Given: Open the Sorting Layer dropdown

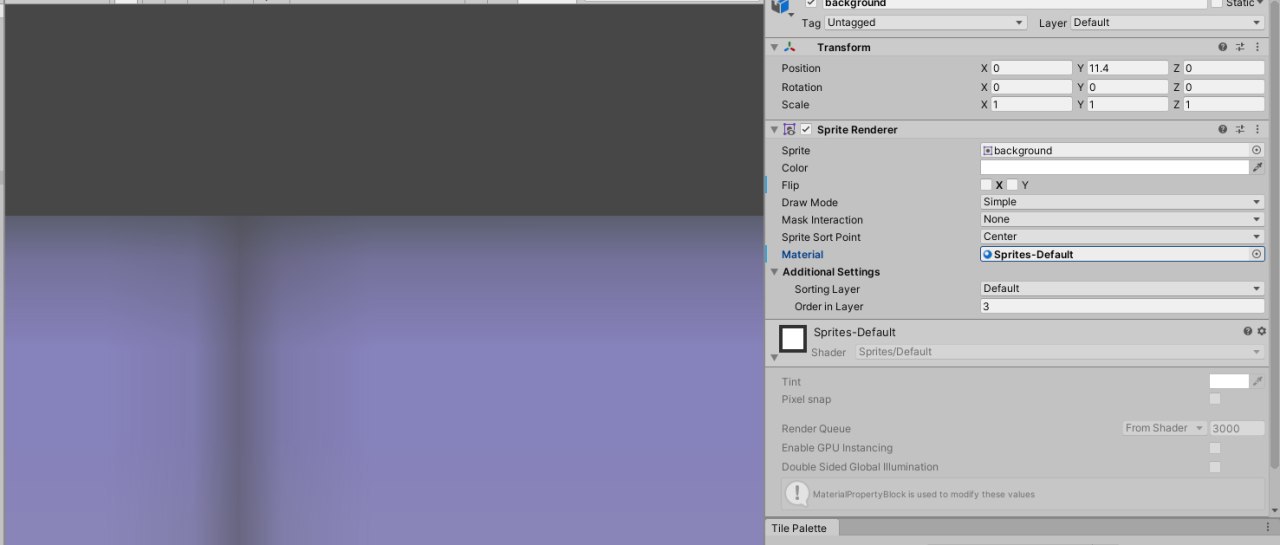Looking at the screenshot, I should [x=1122, y=288].
